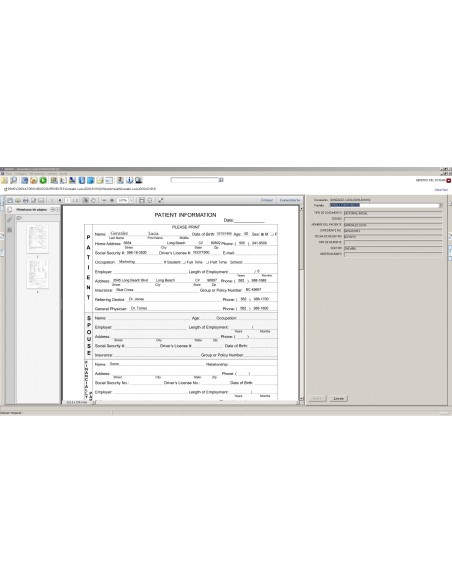452x584 pixels.
Task: Click the green play arrow toolbar icon
Action: tap(43, 181)
